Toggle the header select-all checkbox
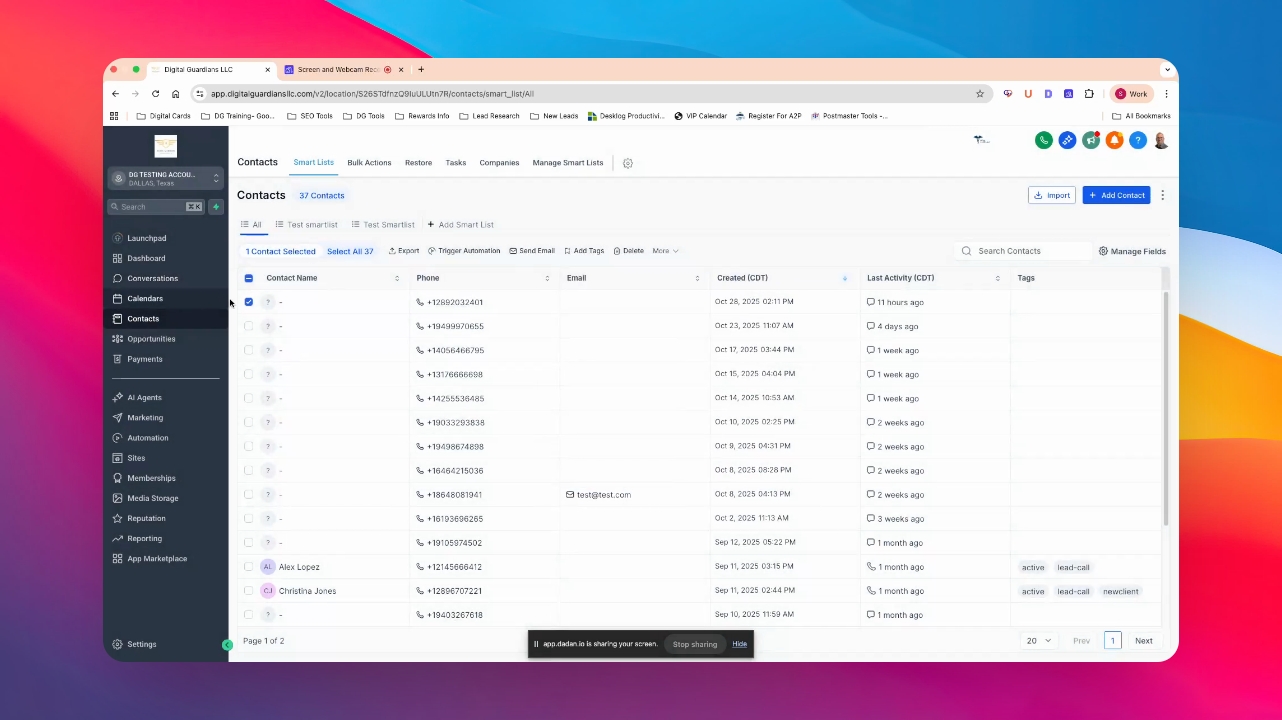1282x720 pixels. [x=249, y=278]
